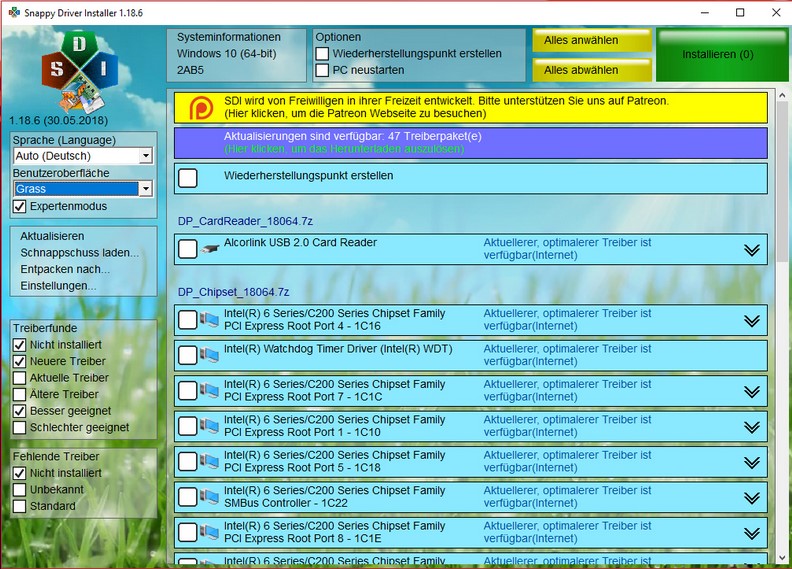Expand Alcorlink USB 2.0 Card Reader details
The width and height of the screenshot is (792, 569).
[x=752, y=250]
